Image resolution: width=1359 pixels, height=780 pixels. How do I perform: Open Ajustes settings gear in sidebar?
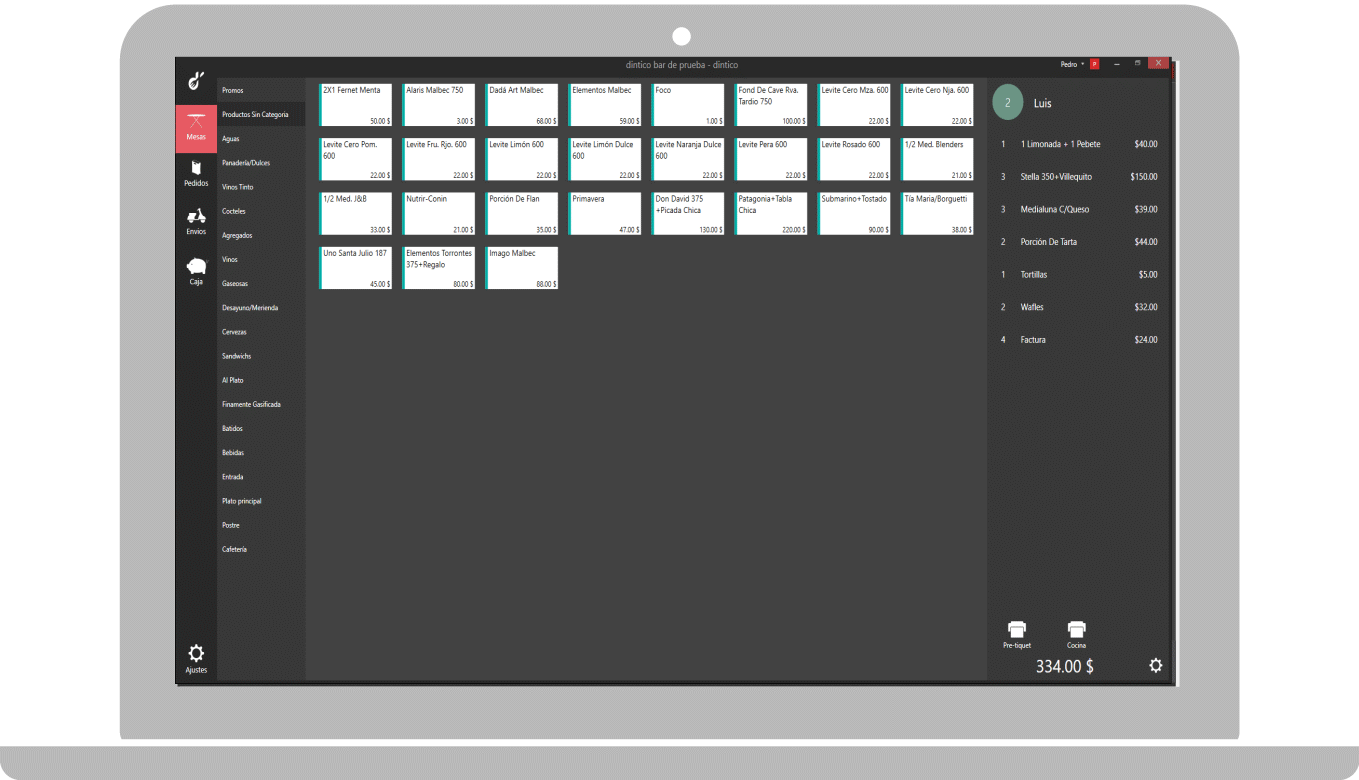[x=196, y=658]
